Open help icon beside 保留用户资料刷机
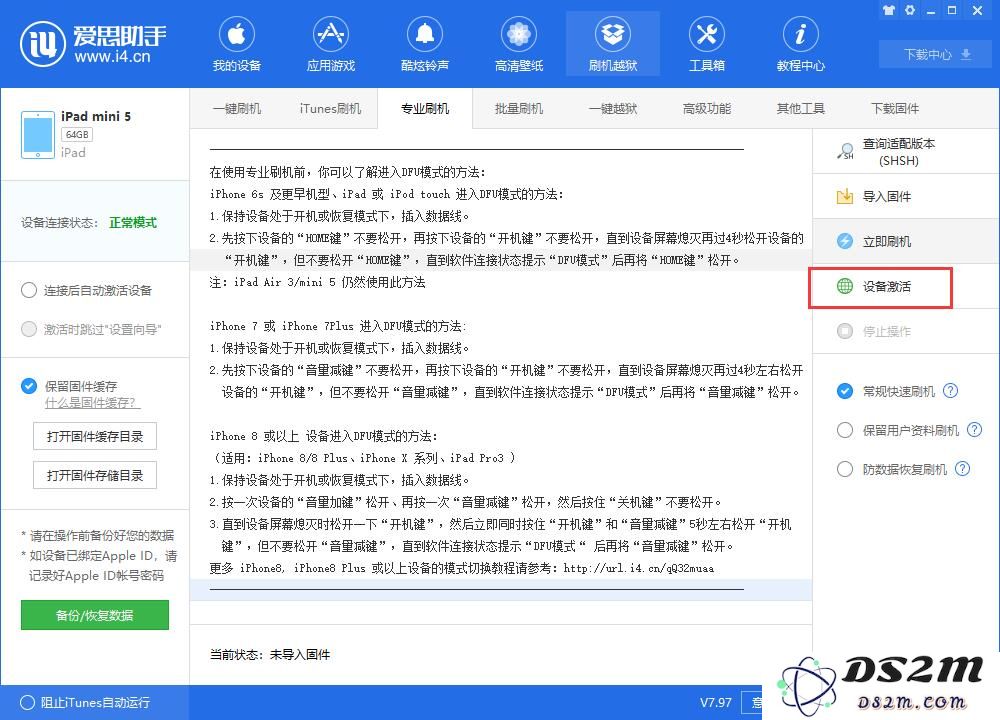This screenshot has height=720, width=1000. tap(974, 430)
